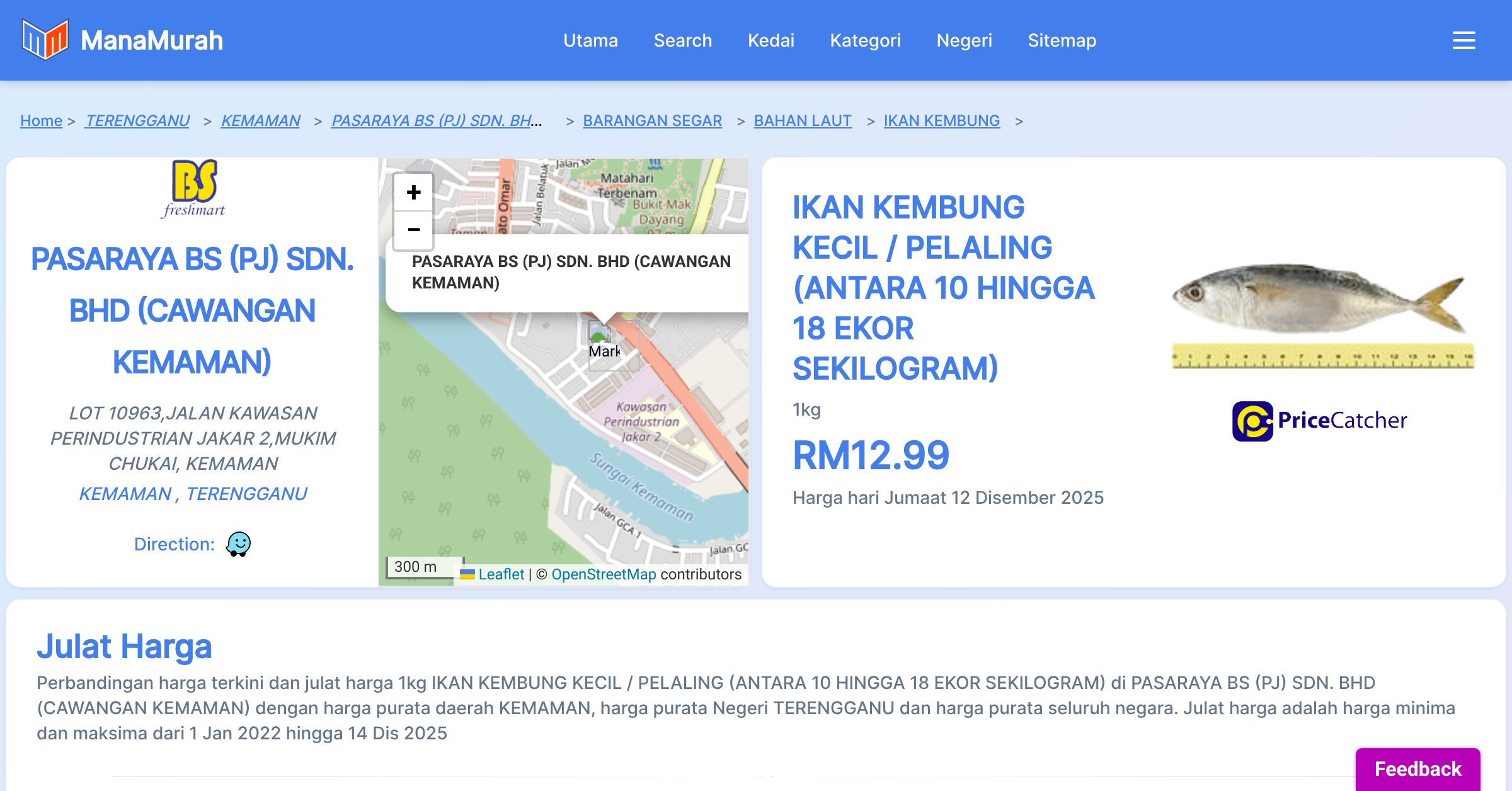This screenshot has height=791, width=1512.
Task: Open Kategori navigation item
Action: 865,40
